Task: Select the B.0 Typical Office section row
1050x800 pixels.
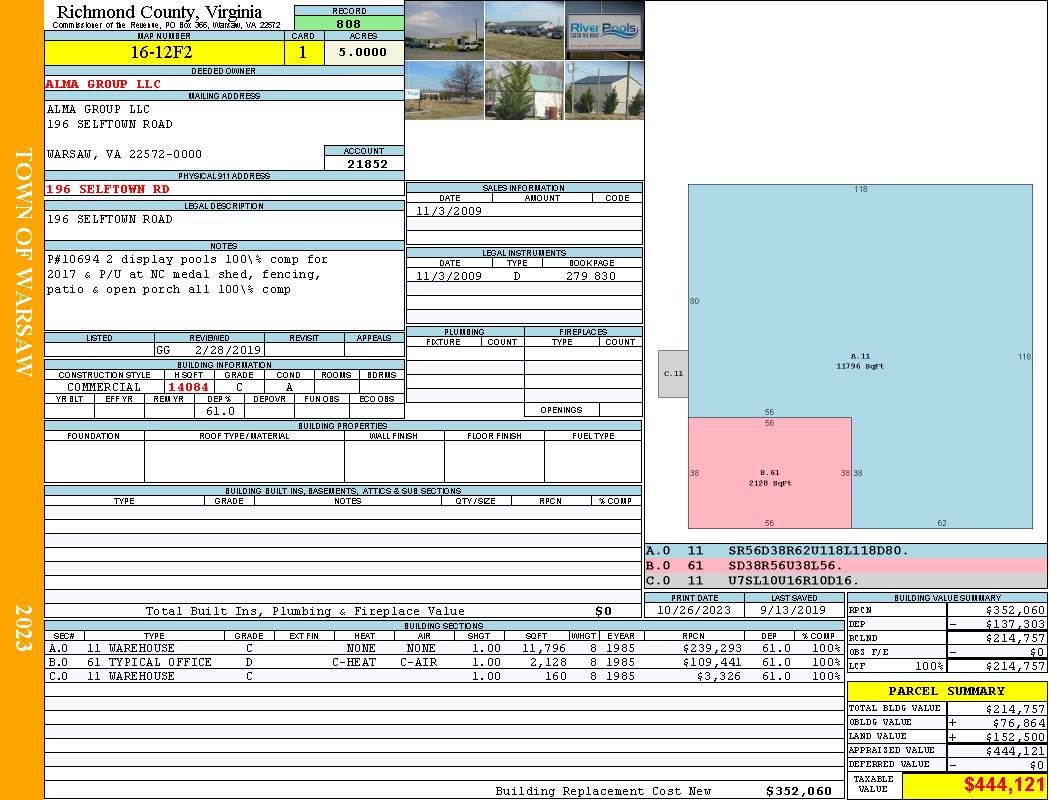Action: point(444,662)
